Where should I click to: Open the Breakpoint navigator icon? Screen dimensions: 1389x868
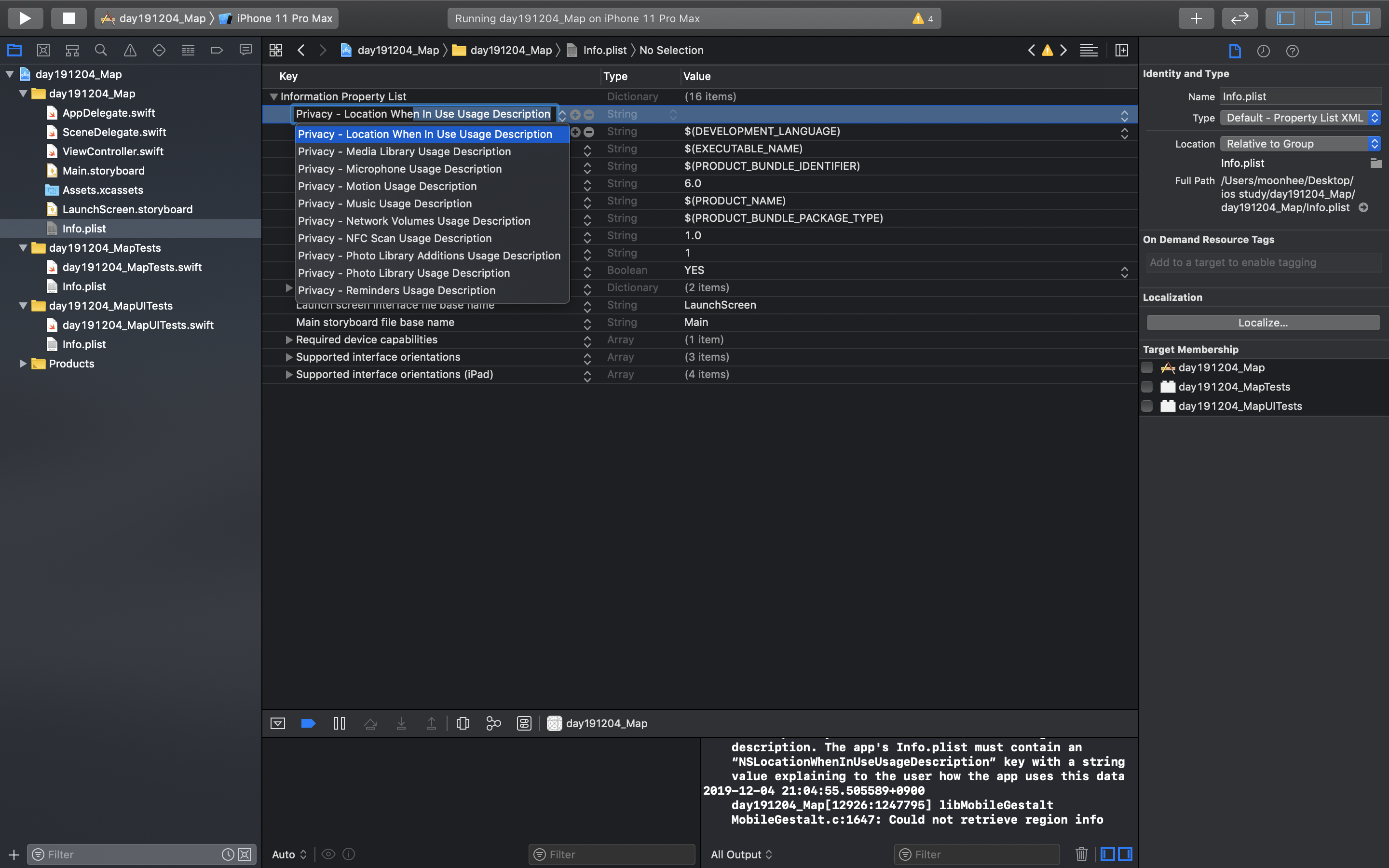click(217, 51)
